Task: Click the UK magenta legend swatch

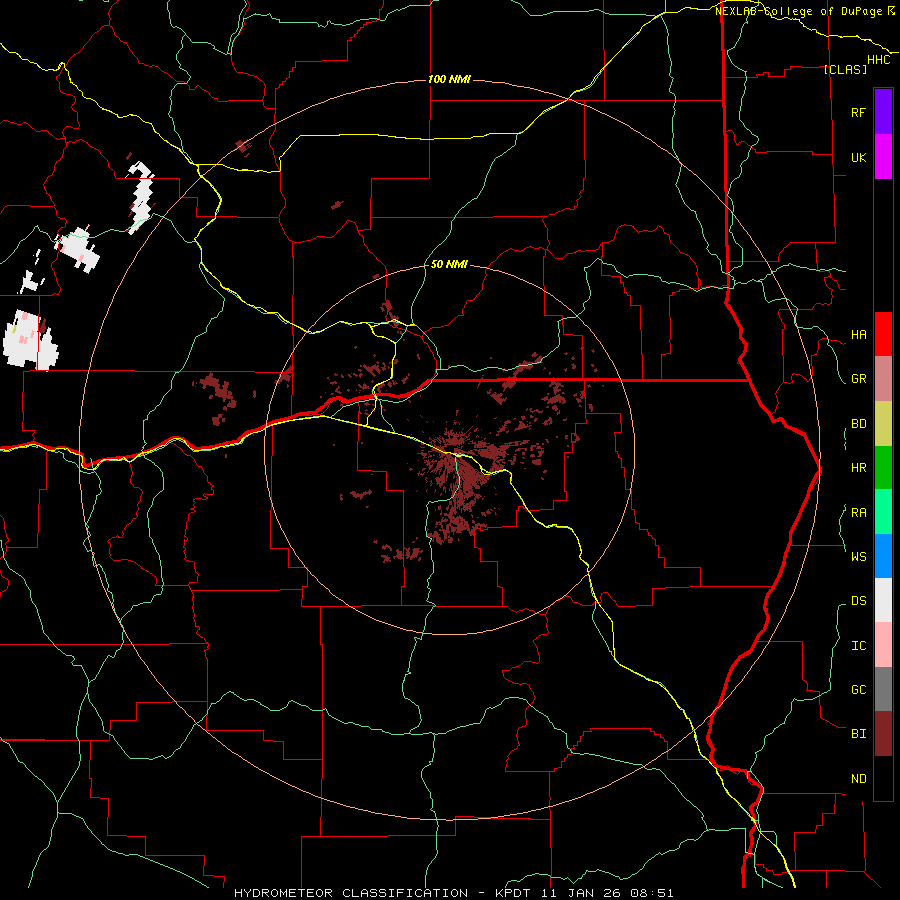Action: 883,157
